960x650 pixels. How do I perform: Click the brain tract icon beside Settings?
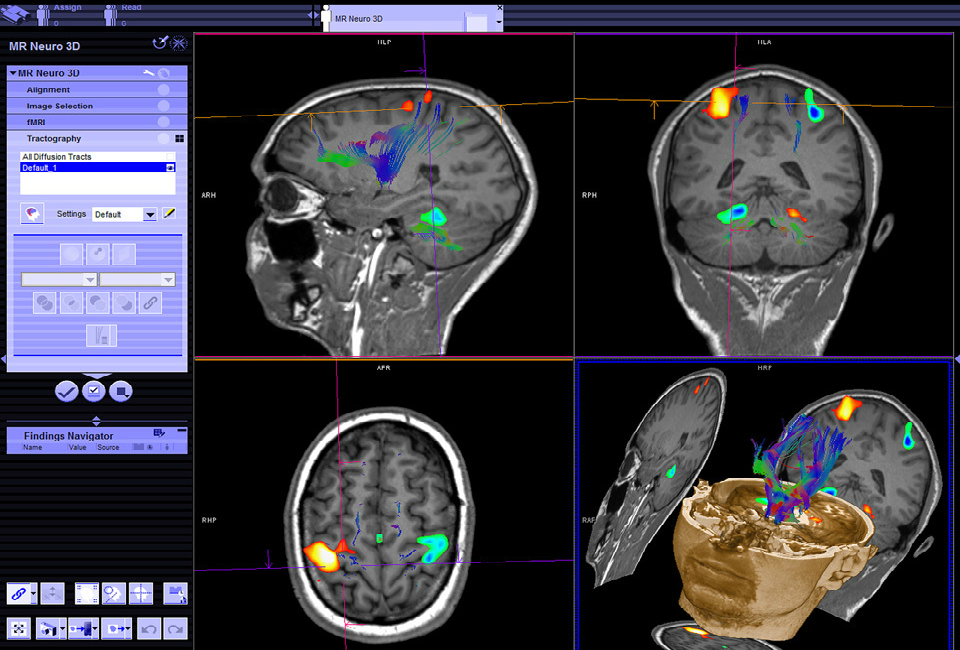(x=32, y=214)
